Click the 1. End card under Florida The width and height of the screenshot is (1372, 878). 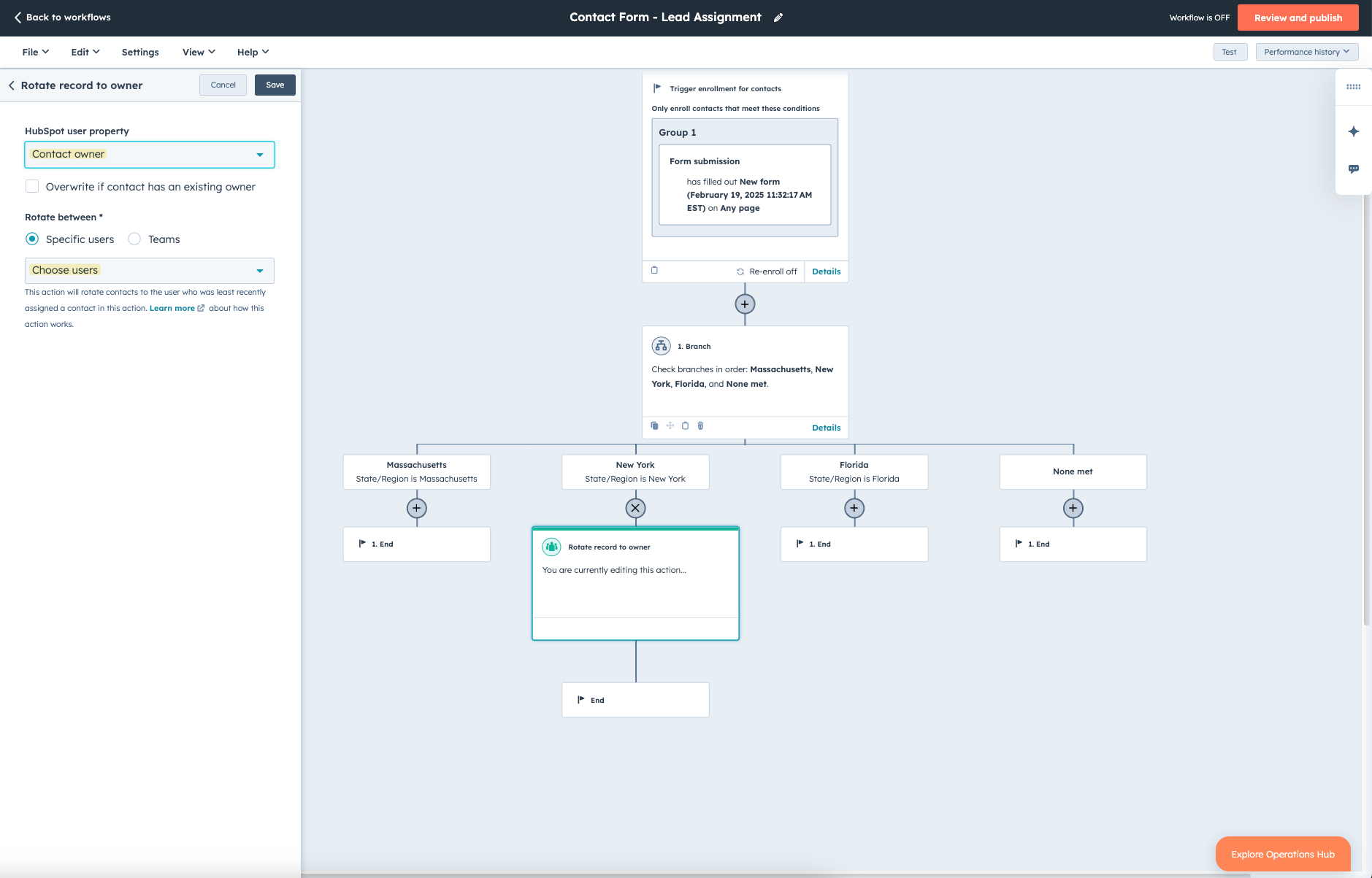click(854, 544)
